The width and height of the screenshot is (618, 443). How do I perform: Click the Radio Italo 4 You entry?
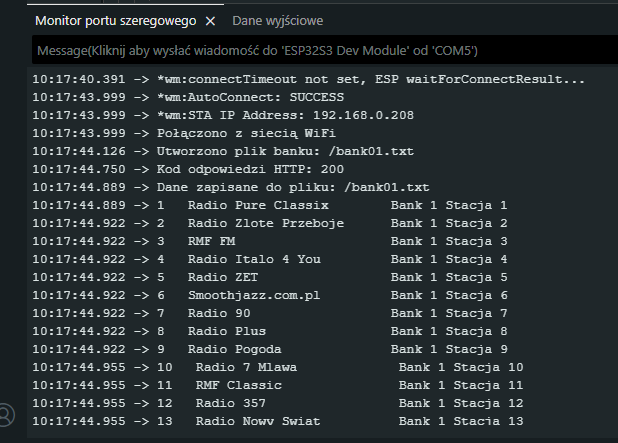point(254,259)
